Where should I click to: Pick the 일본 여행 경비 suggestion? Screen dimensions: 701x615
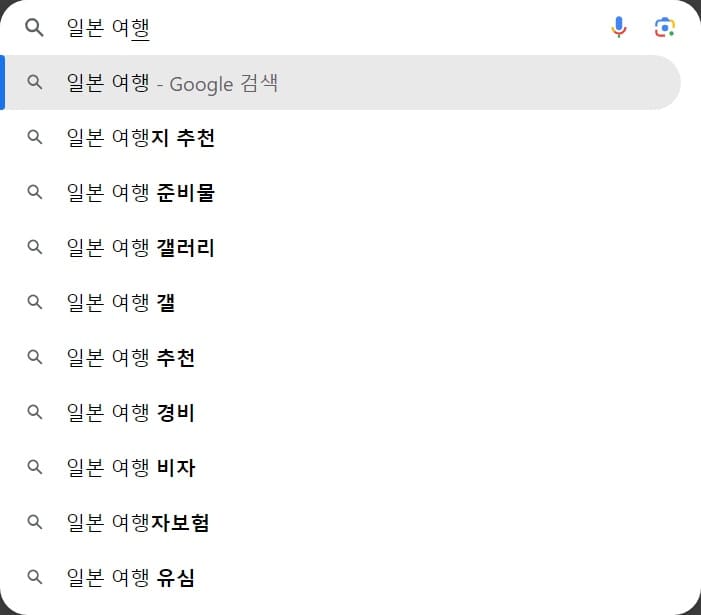pyautogui.click(x=131, y=413)
